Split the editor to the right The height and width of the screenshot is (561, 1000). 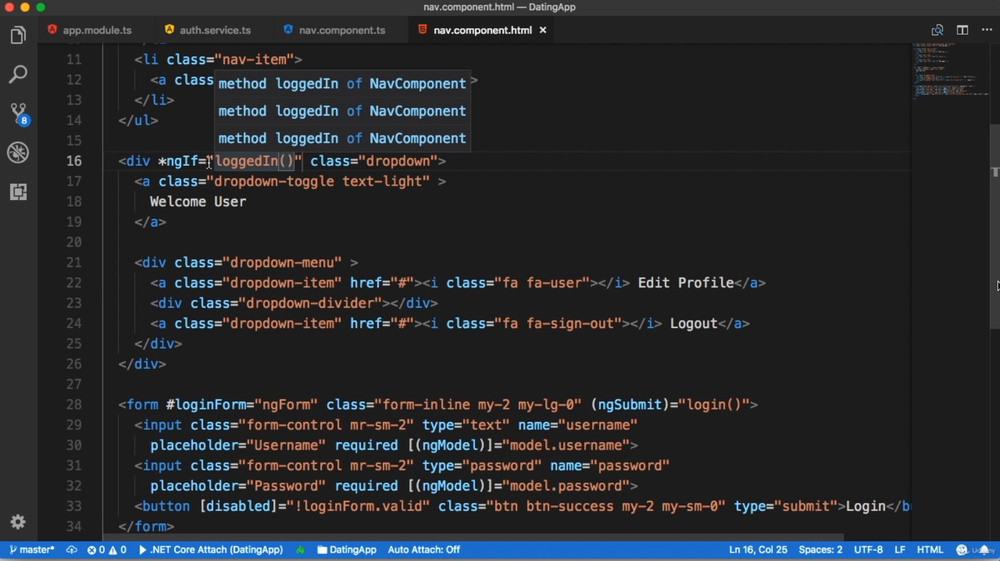coord(962,30)
